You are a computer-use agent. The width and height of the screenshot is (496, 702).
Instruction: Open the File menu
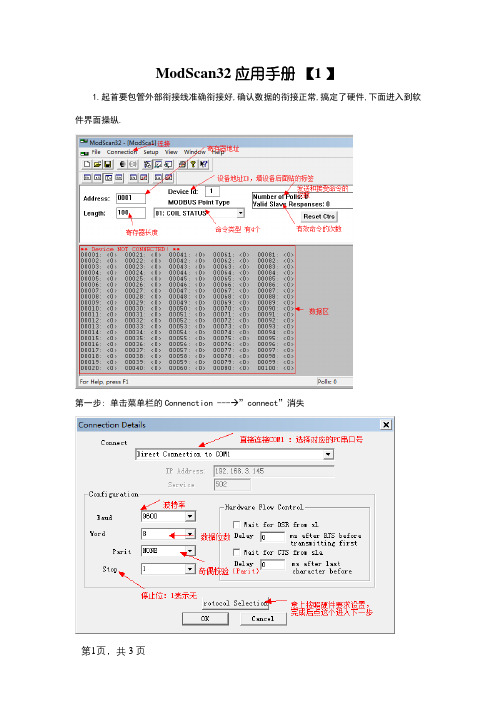point(96,152)
